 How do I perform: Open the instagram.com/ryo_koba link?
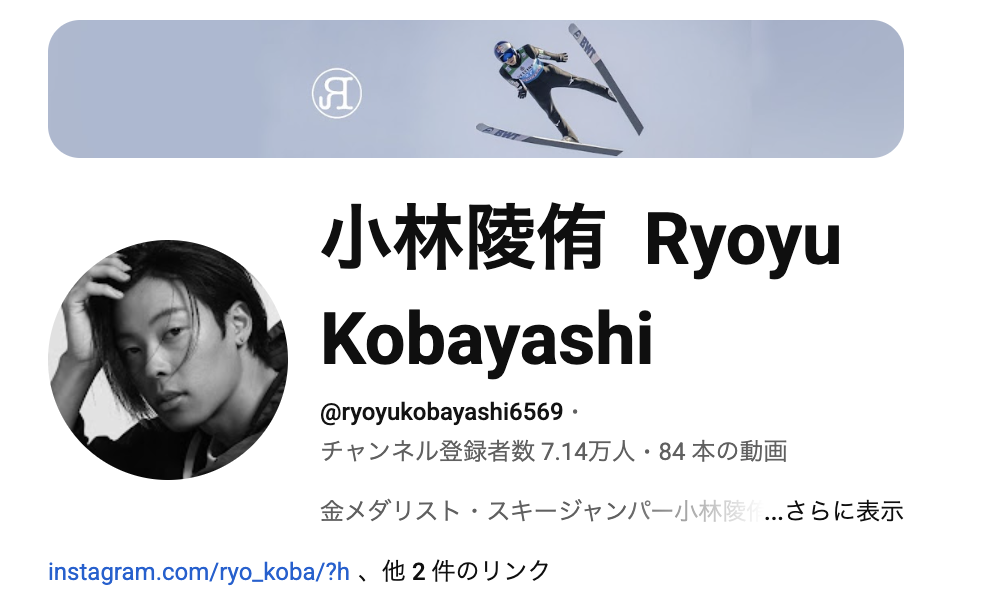(199, 571)
